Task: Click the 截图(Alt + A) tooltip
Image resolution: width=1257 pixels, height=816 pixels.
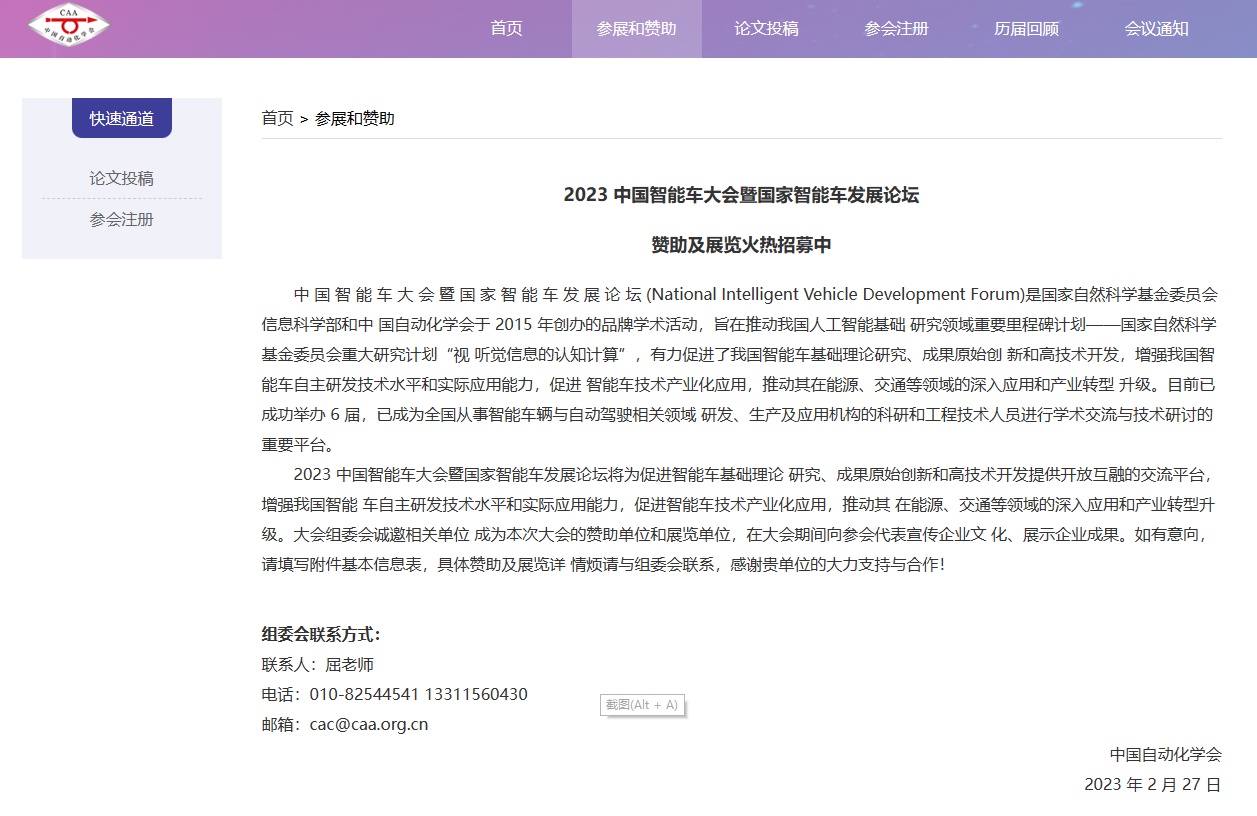Action: point(641,705)
